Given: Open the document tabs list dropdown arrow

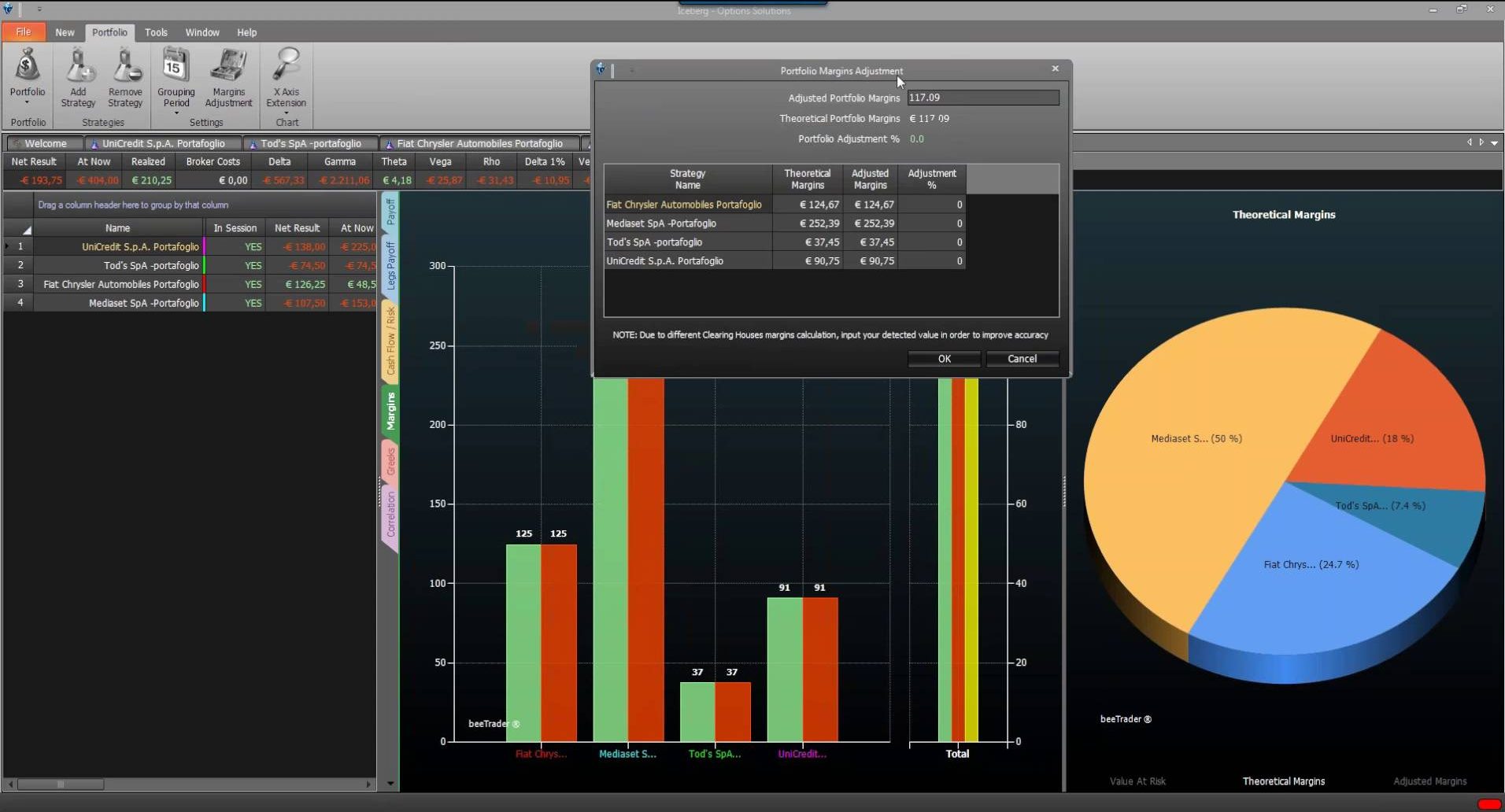Looking at the screenshot, I should pyautogui.click(x=1494, y=142).
